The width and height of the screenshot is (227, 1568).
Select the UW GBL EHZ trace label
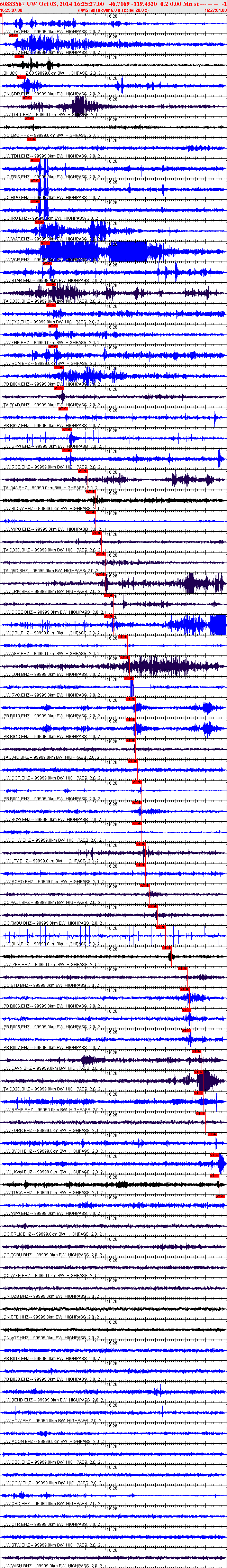(53, 632)
